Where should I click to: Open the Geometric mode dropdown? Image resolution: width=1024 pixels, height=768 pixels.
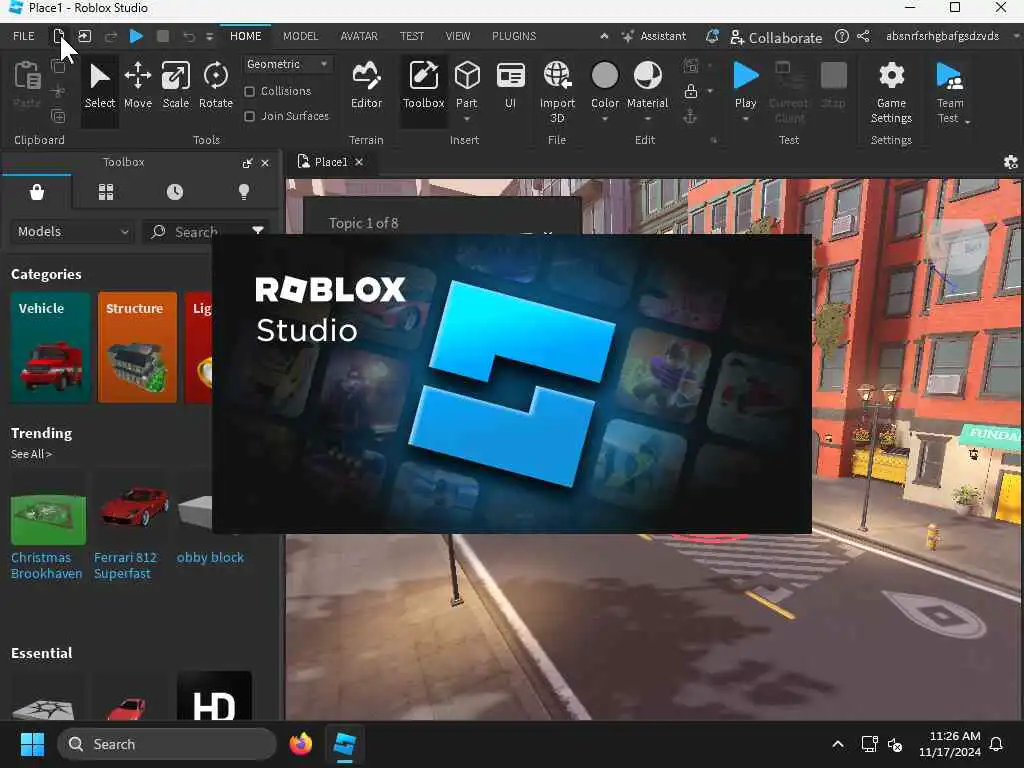tap(287, 64)
